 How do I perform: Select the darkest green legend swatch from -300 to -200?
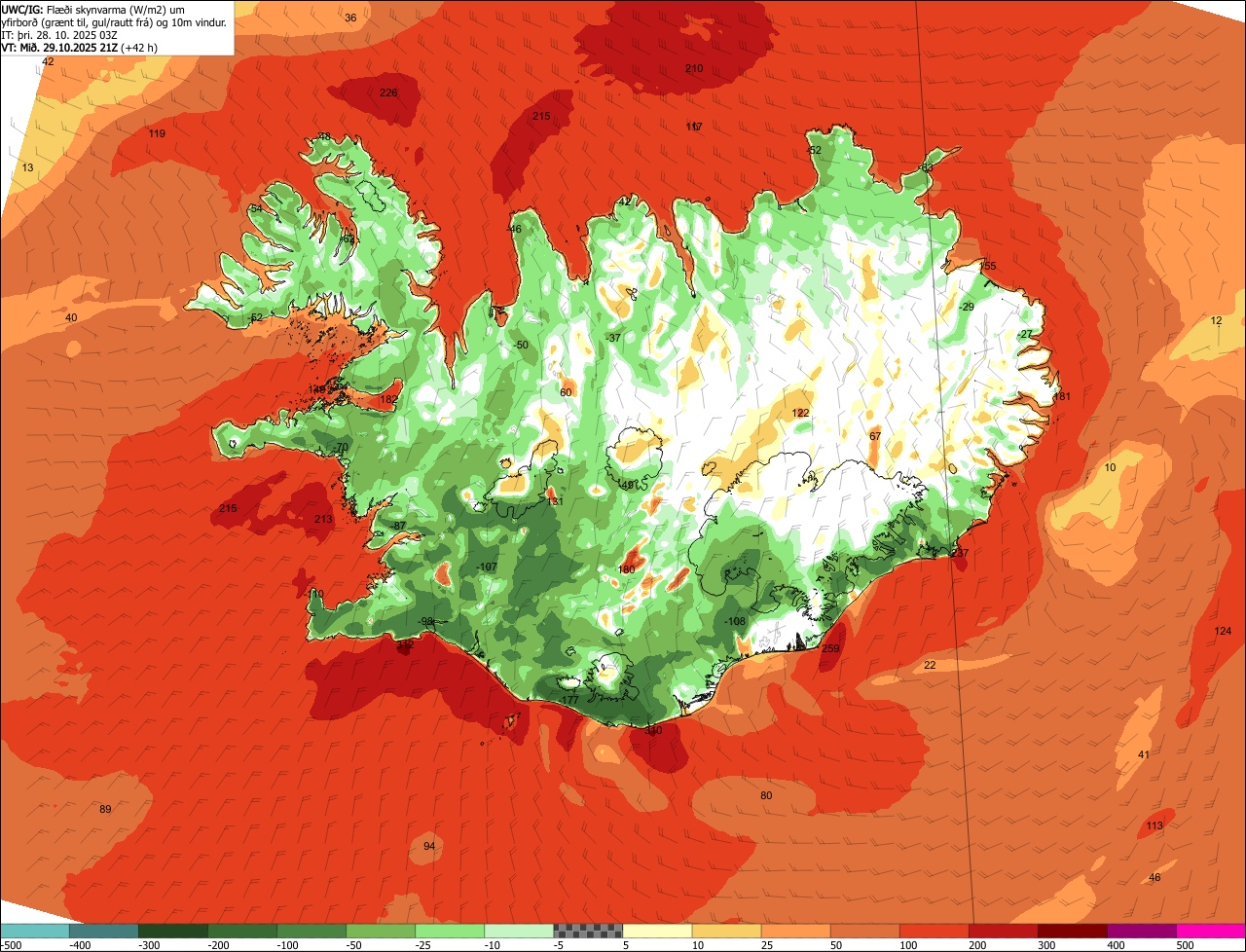point(173,931)
